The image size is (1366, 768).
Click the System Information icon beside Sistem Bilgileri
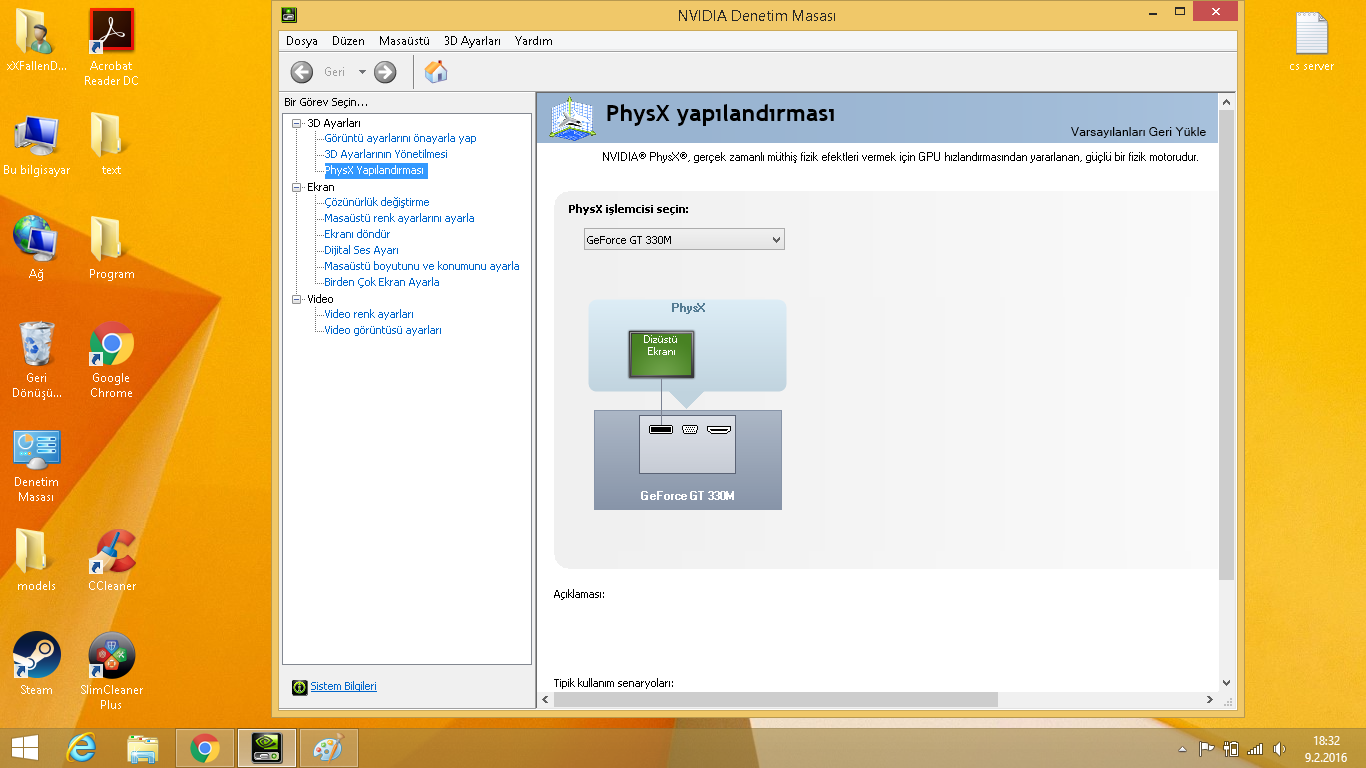(x=299, y=687)
